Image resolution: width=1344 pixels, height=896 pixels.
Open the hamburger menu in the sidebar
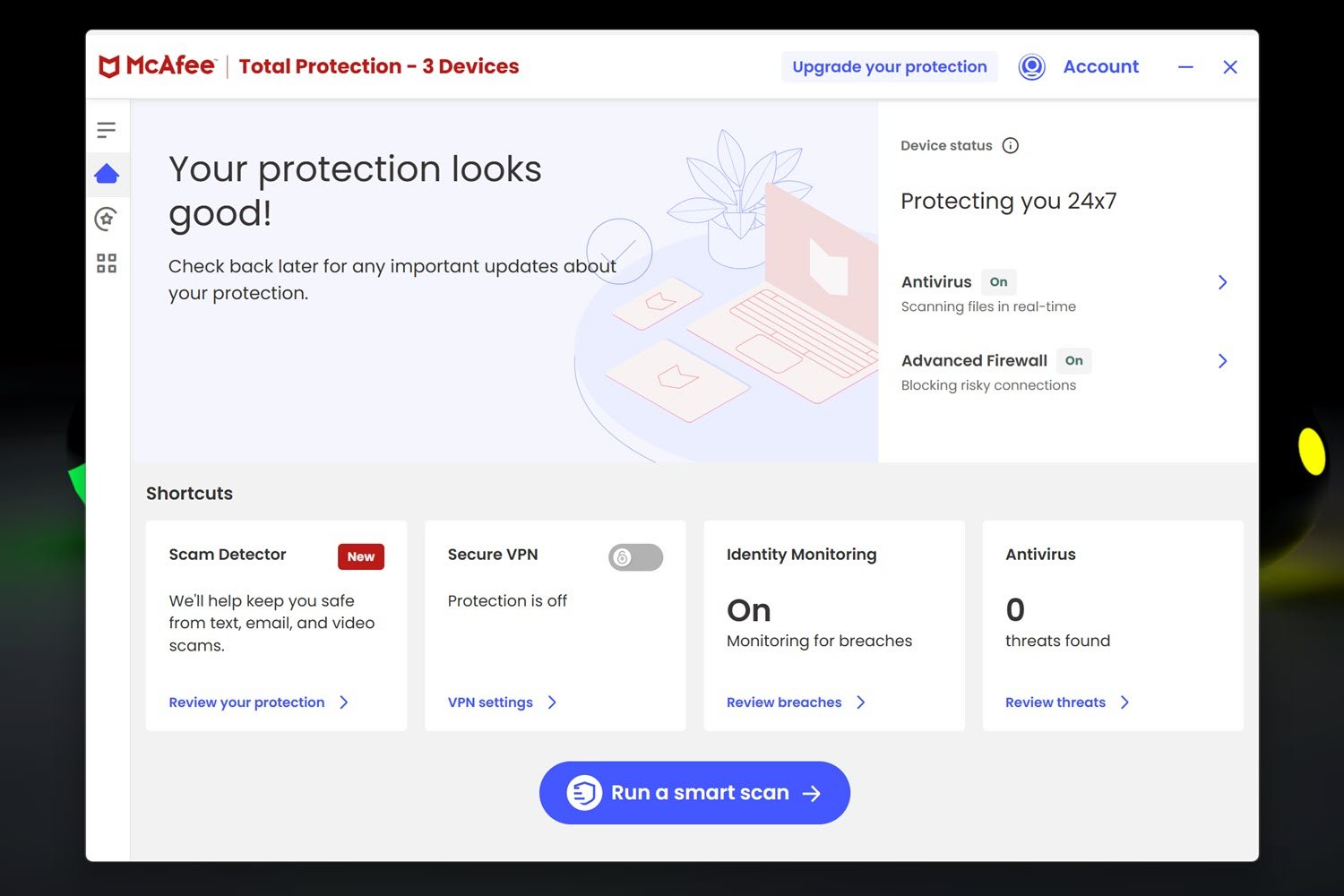(107, 130)
